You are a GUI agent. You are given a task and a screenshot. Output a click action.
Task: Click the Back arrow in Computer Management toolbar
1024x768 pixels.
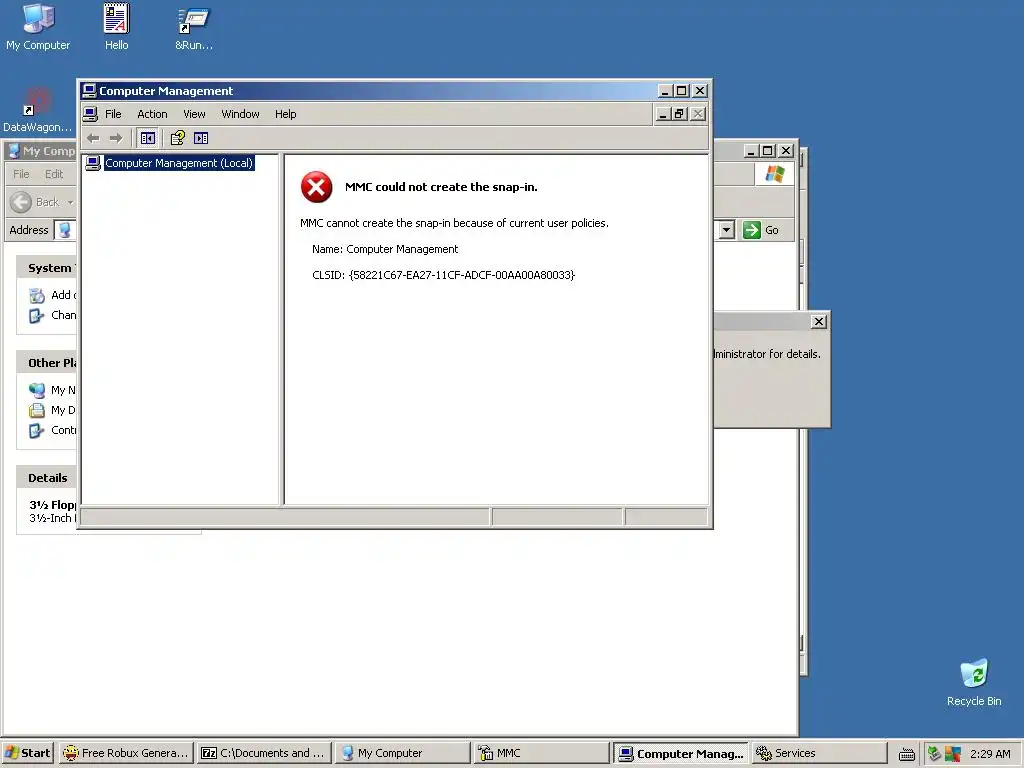tap(93, 138)
